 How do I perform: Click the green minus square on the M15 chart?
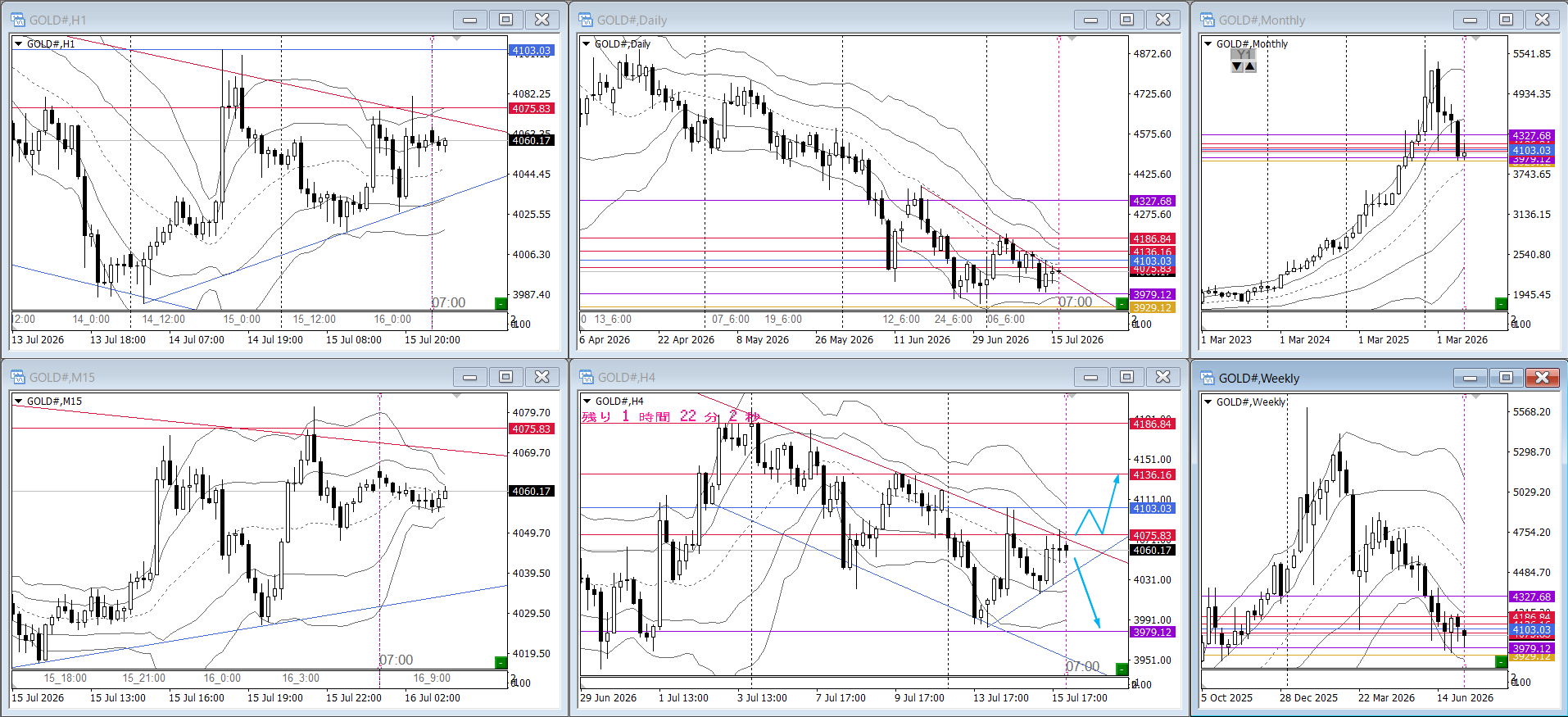pos(501,662)
